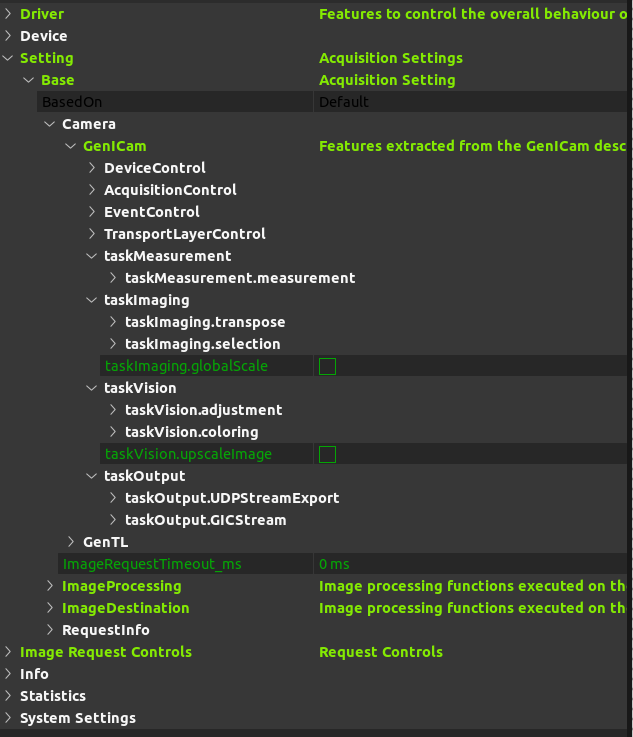Click the taskOutput.UDPStreamExport entry
The image size is (633, 737).
(x=231, y=498)
